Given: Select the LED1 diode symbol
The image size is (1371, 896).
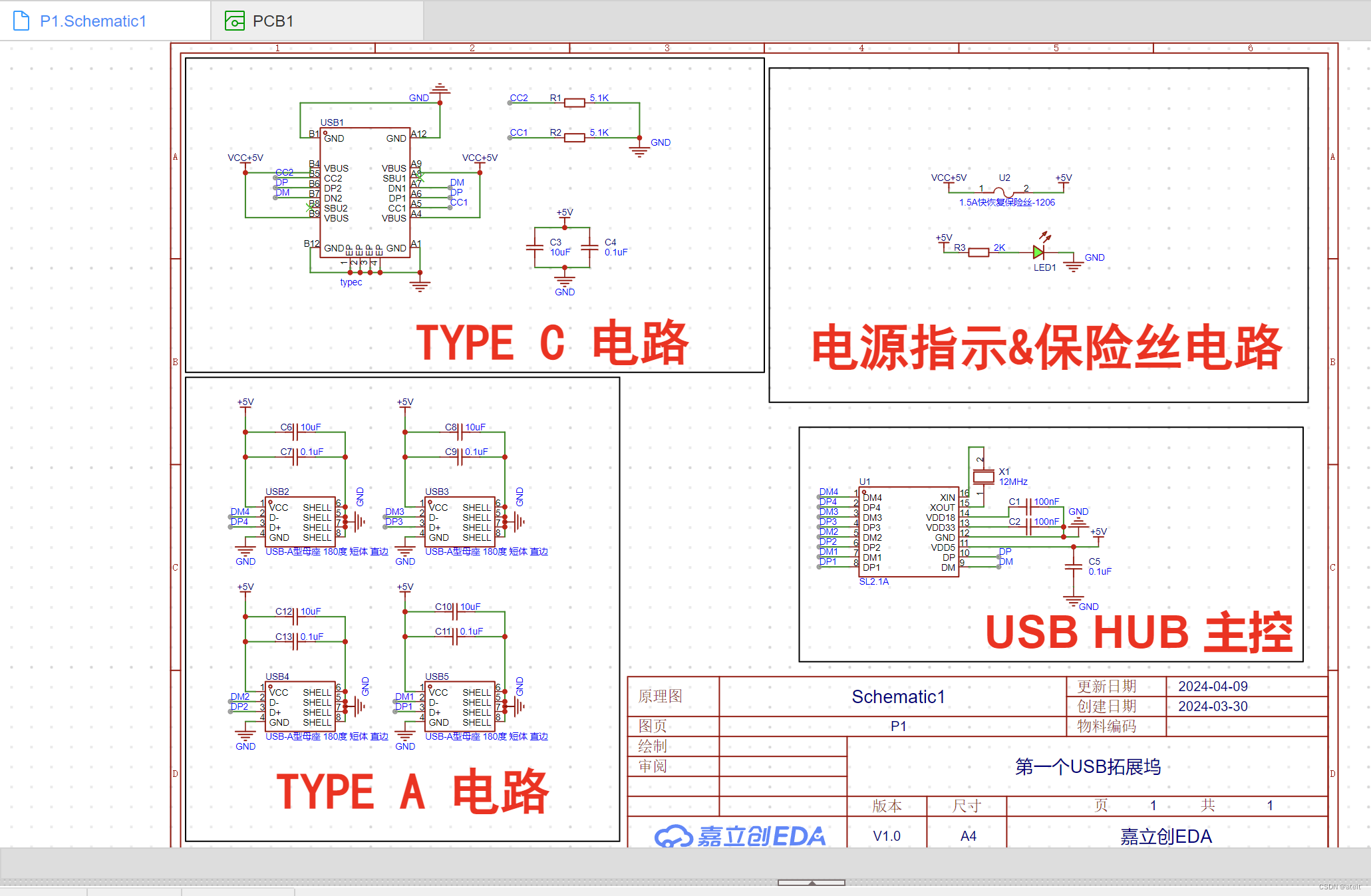Looking at the screenshot, I should [x=1039, y=253].
